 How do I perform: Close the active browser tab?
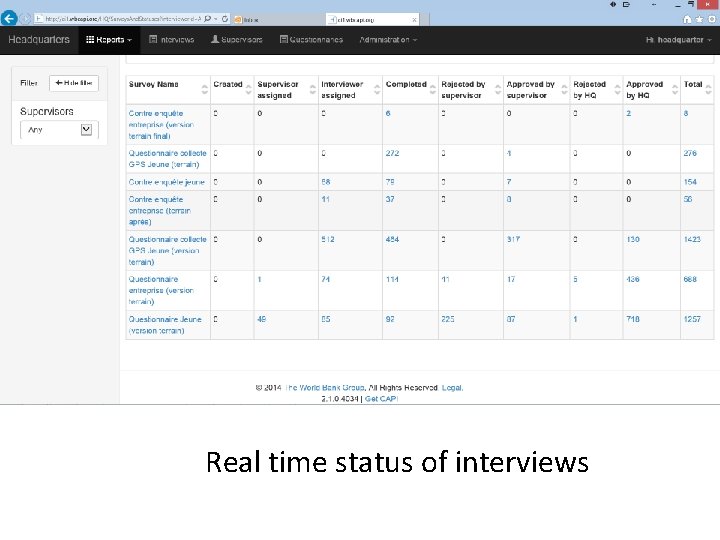(x=415, y=20)
